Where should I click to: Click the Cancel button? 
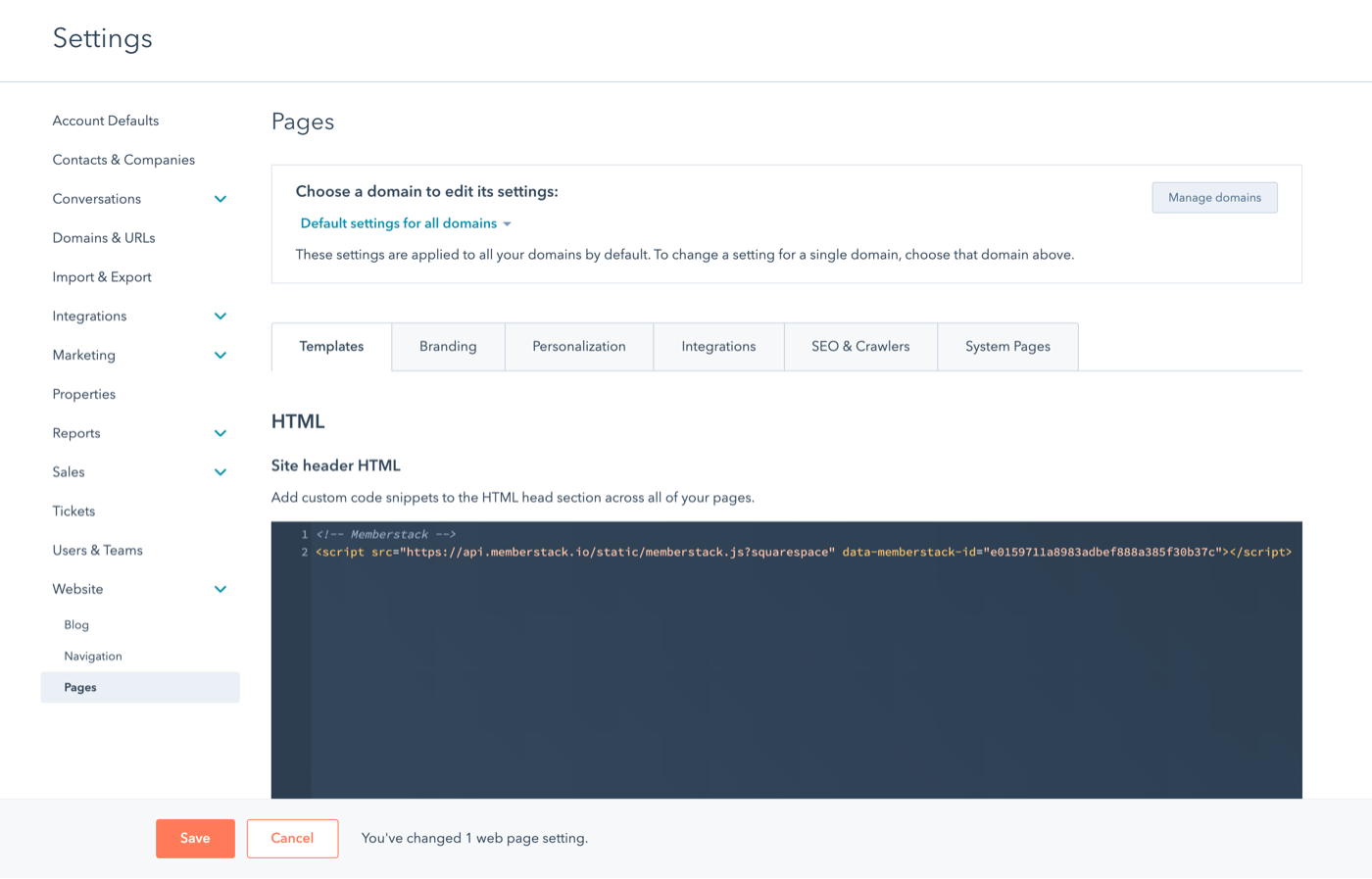tap(292, 838)
